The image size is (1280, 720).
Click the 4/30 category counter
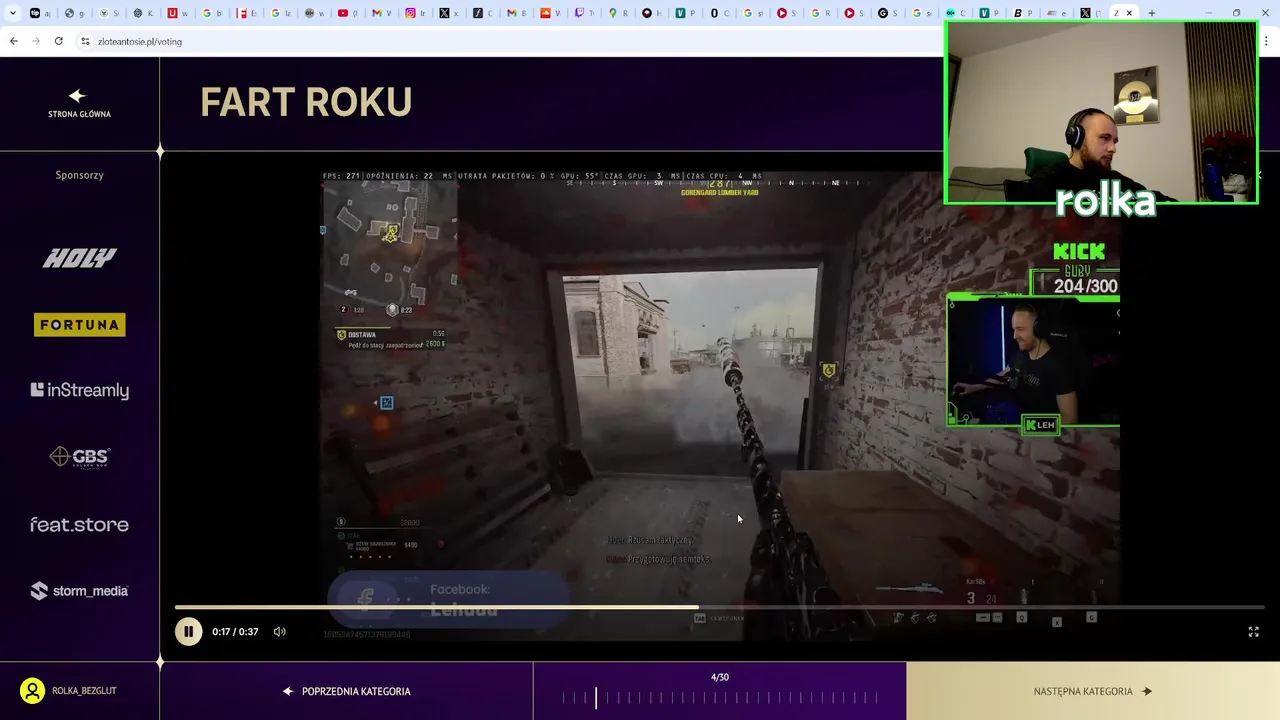(x=720, y=677)
